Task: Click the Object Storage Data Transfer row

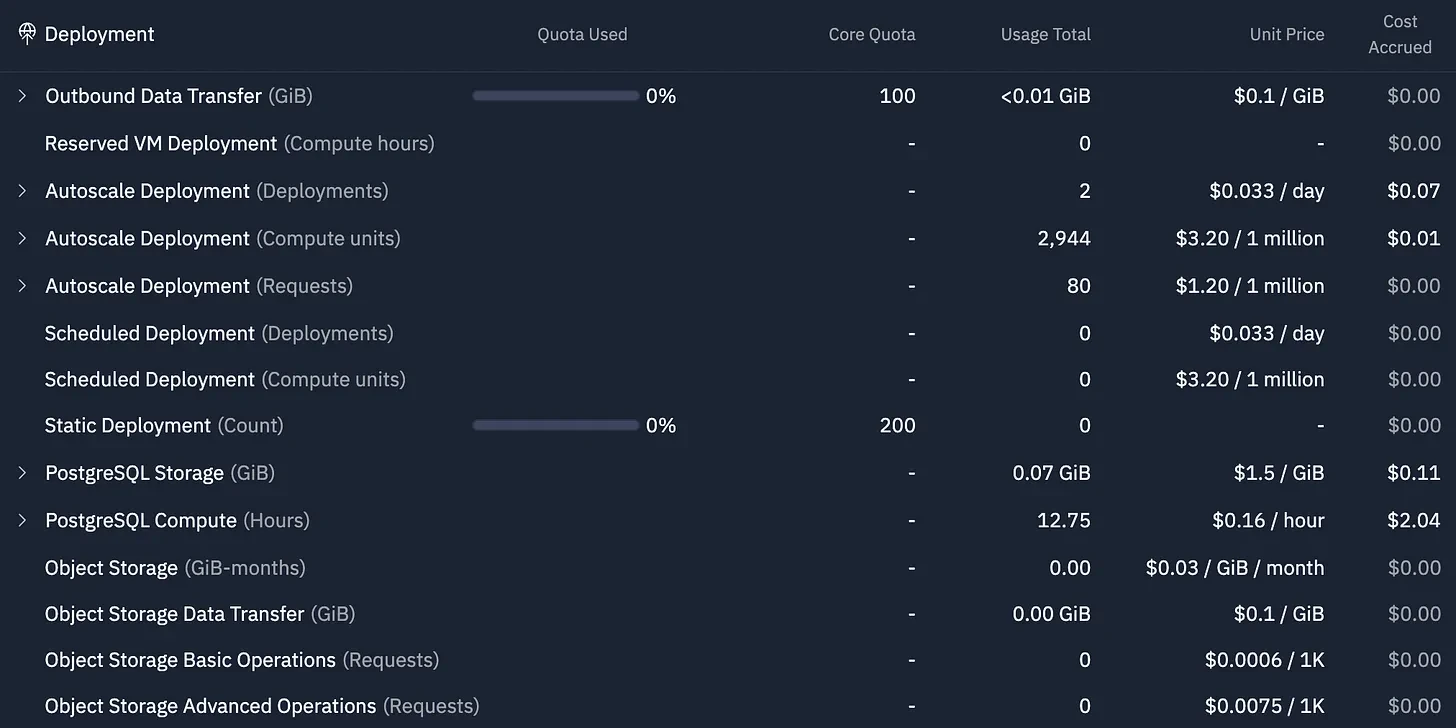Action: [x=728, y=614]
